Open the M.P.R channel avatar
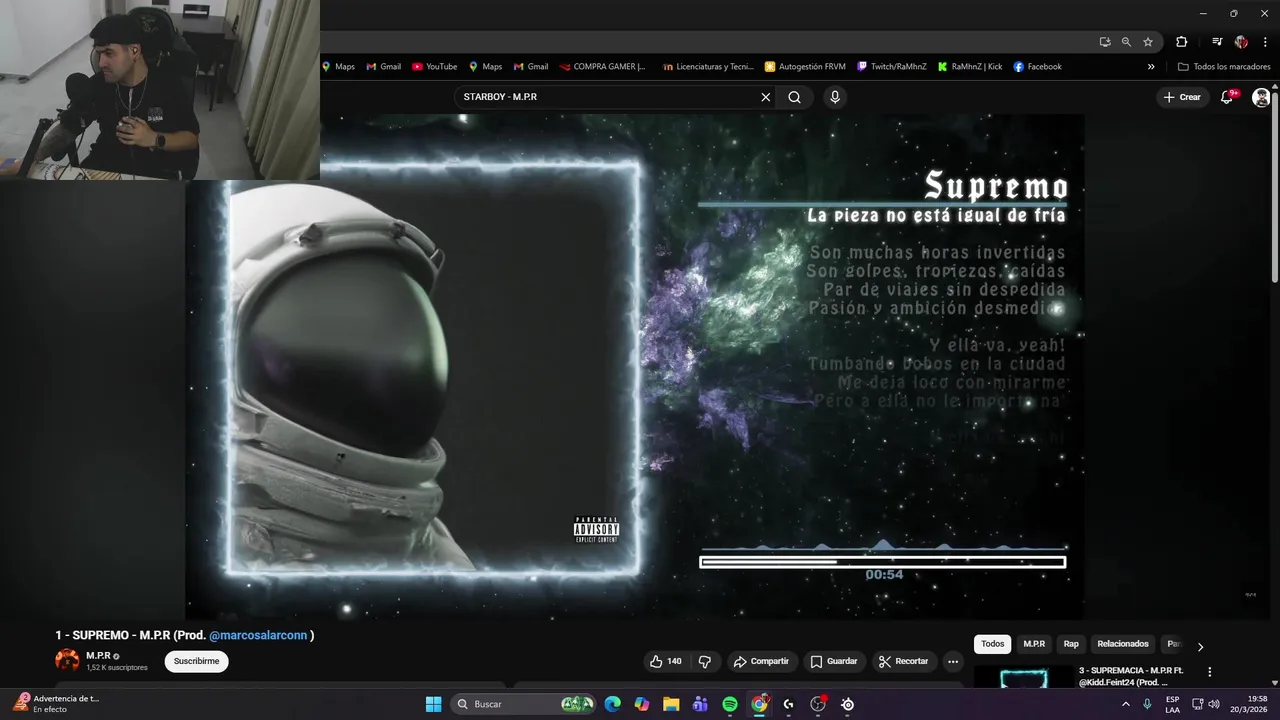 [x=67, y=660]
